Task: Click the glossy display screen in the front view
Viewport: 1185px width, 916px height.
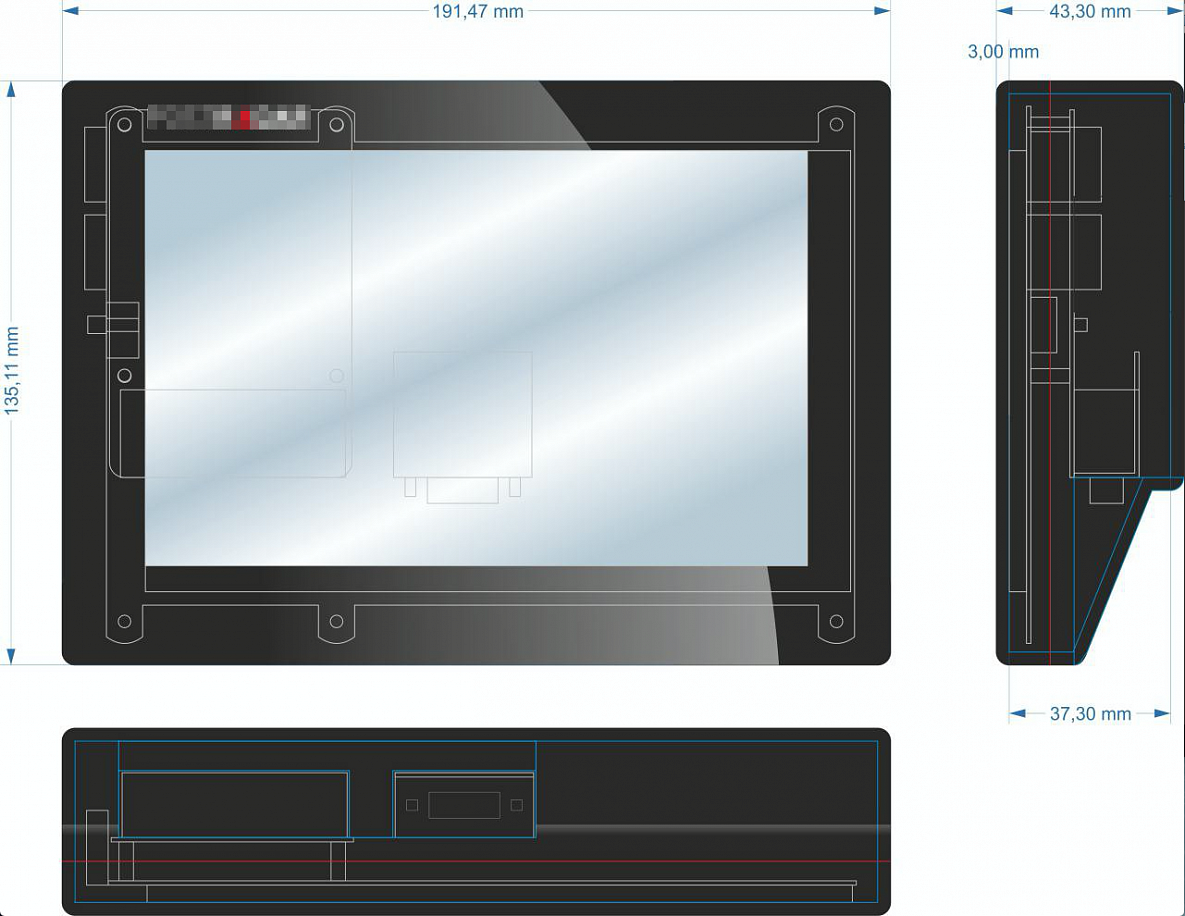Action: pos(476,358)
